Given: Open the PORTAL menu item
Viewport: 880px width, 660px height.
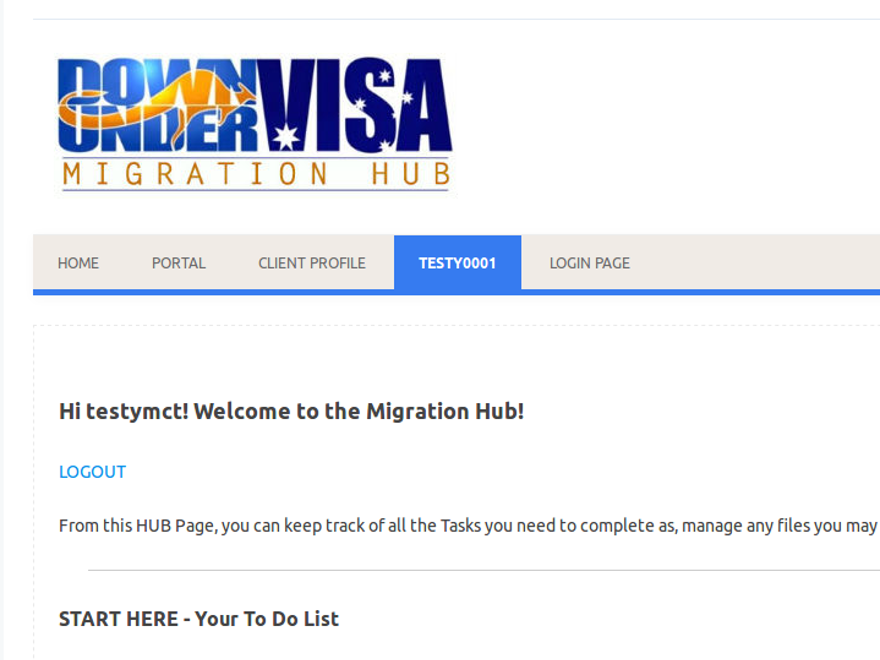Looking at the screenshot, I should [178, 263].
